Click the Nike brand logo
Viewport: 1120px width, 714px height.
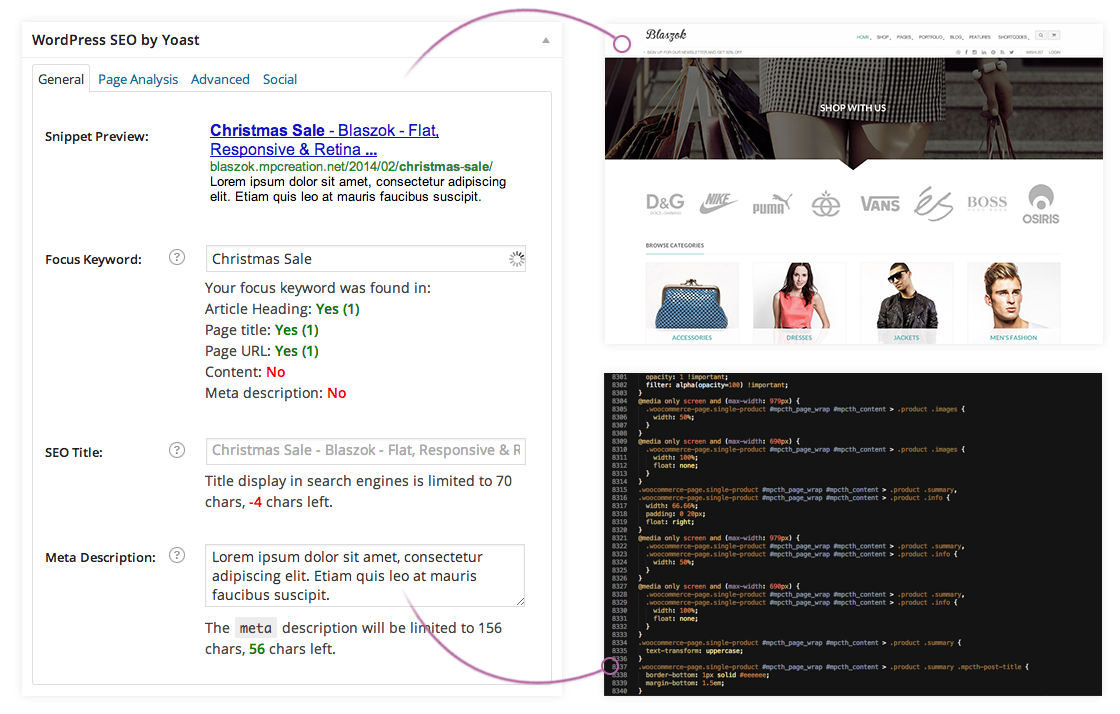click(718, 204)
